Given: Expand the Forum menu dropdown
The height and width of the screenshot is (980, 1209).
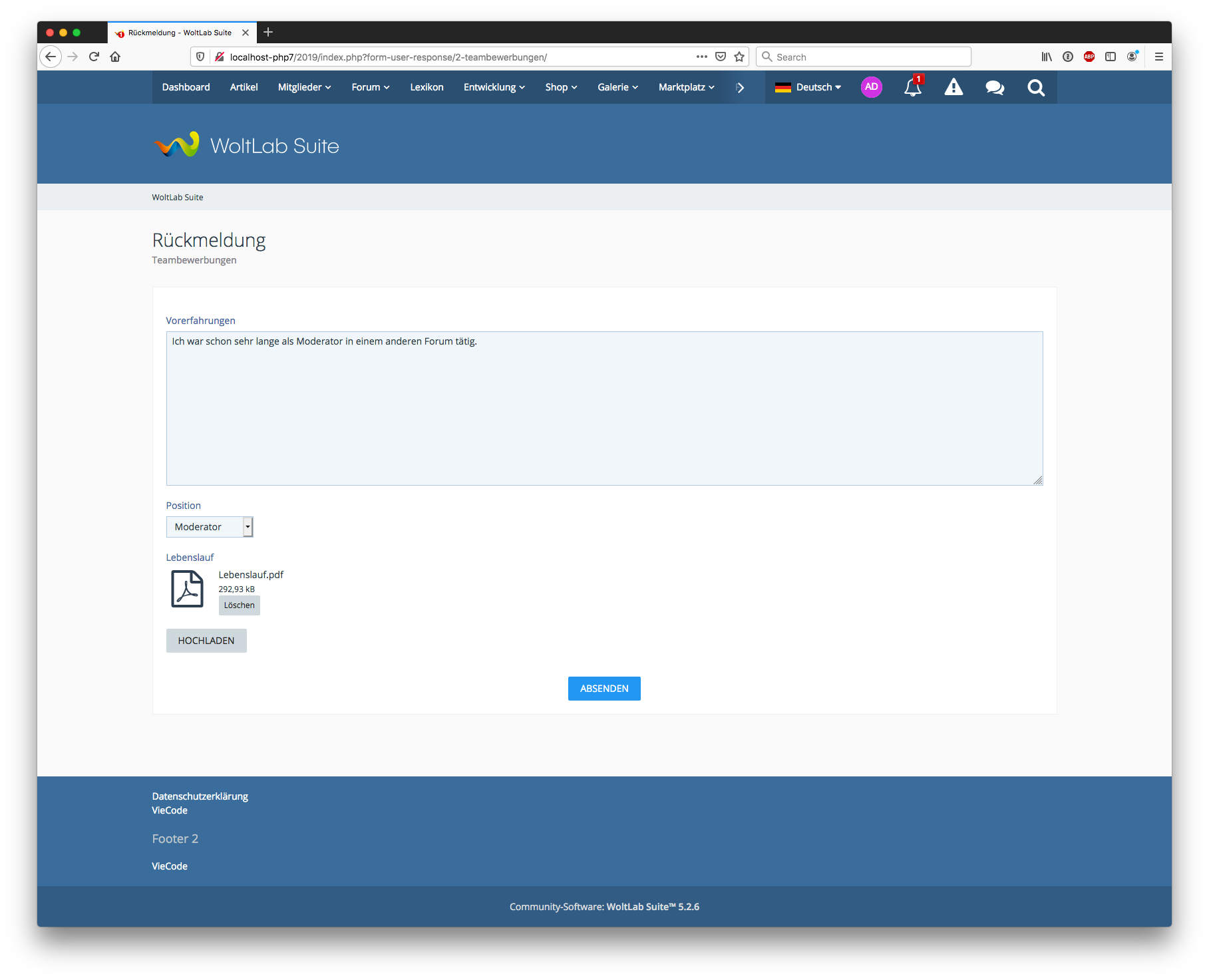Looking at the screenshot, I should coord(370,87).
